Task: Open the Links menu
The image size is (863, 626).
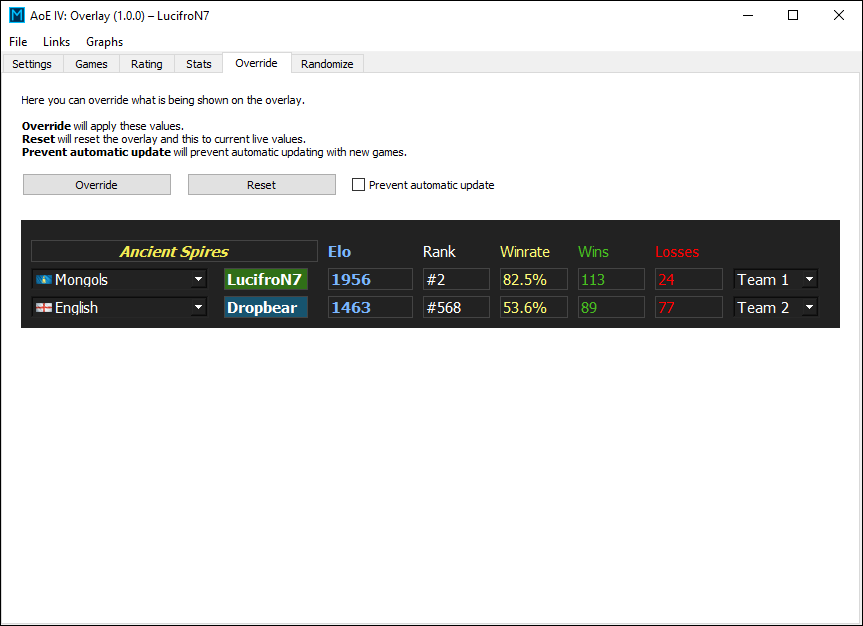Action: click(x=57, y=42)
